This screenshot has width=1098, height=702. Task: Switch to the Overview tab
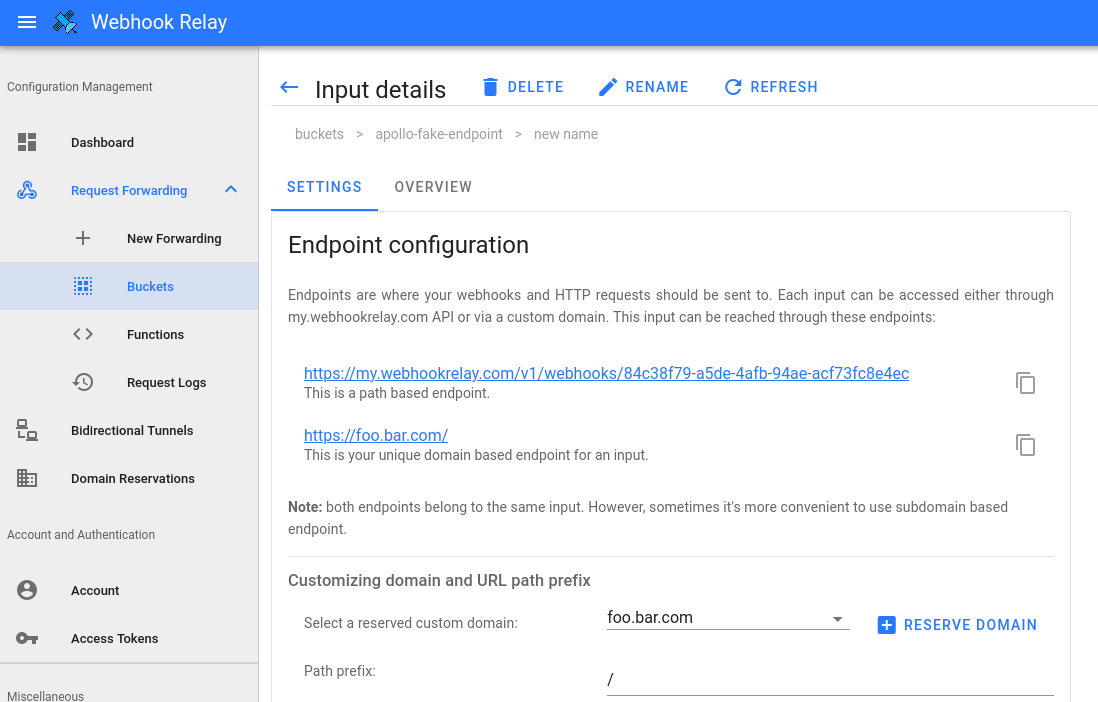pos(433,187)
